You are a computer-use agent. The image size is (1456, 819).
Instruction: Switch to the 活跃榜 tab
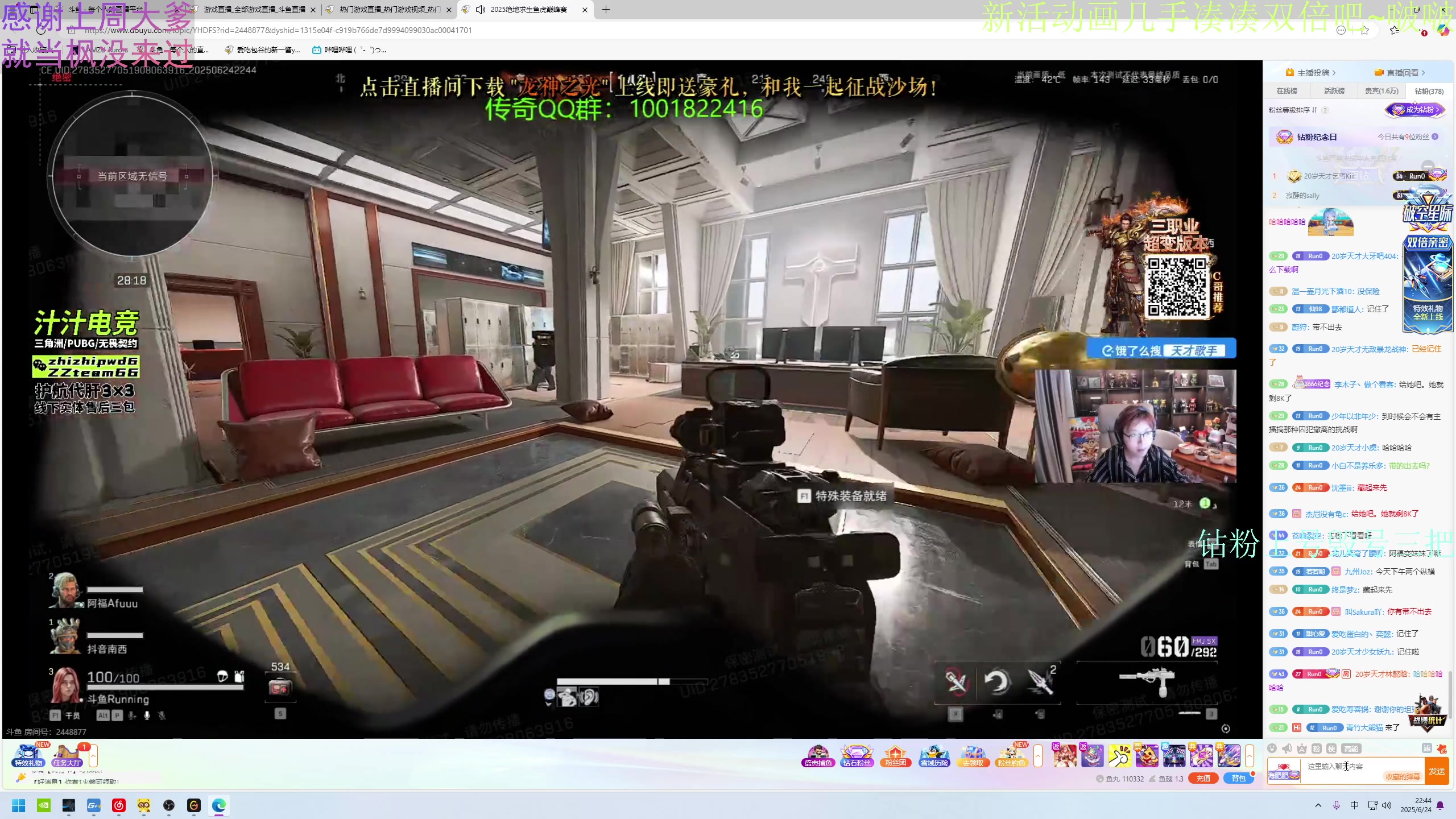coord(1334,91)
